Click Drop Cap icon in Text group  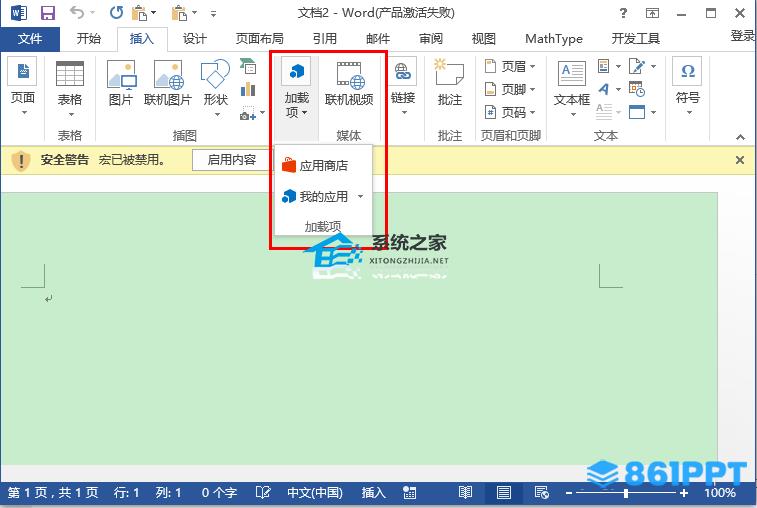[603, 112]
